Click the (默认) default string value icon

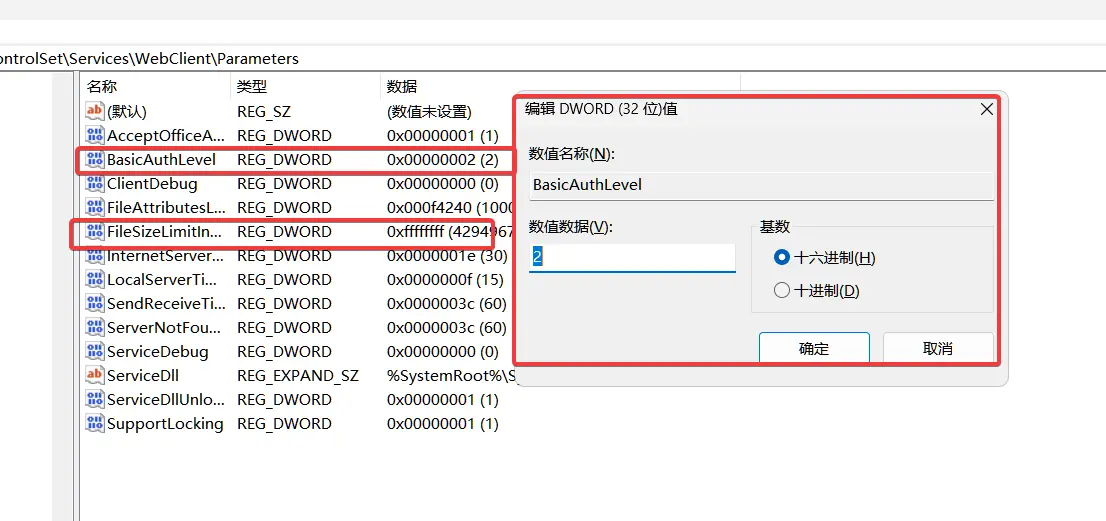[95, 112]
